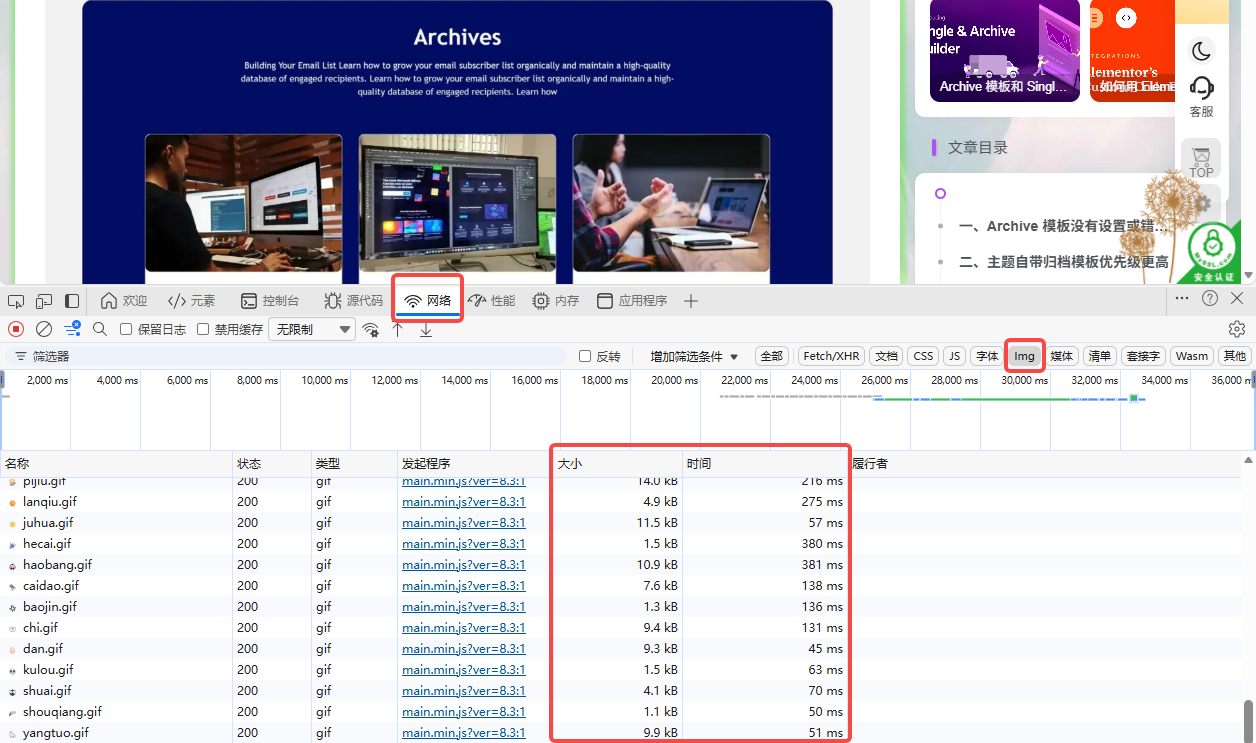Click the main.min.js initiator link for lanqiu.gif
Image resolution: width=1256 pixels, height=743 pixels.
pos(462,501)
